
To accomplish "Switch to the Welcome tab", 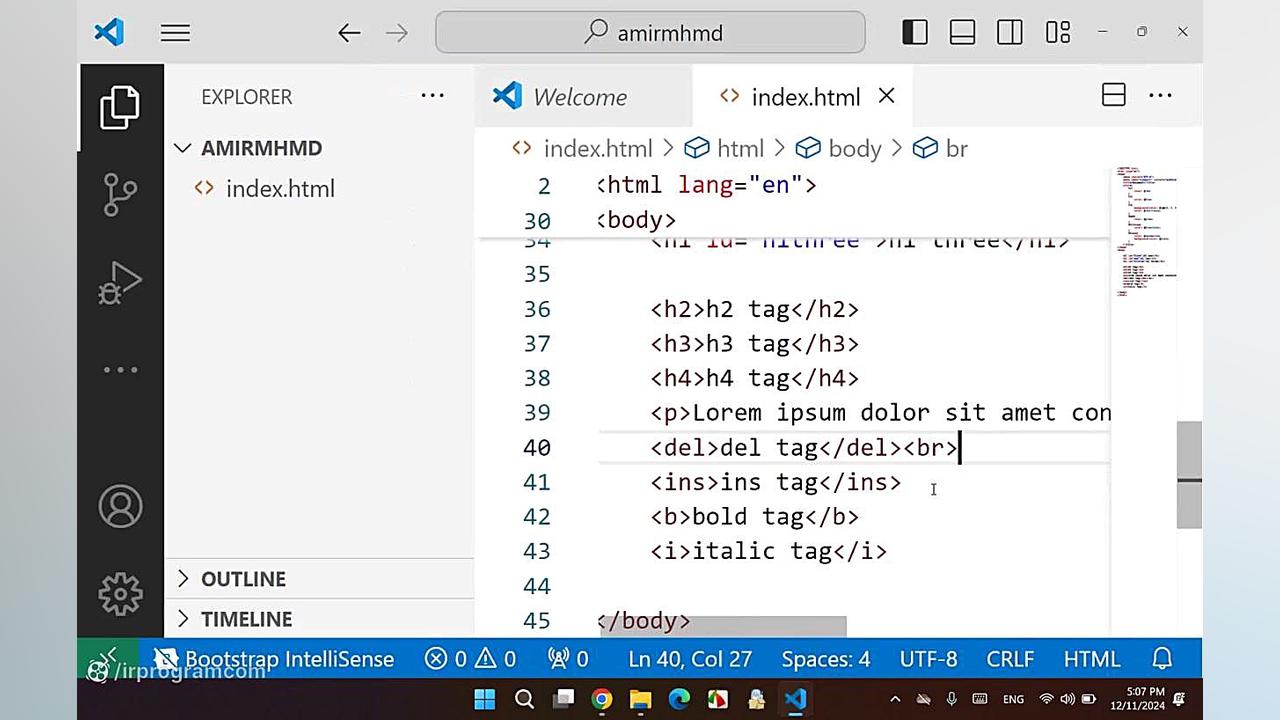I will [x=583, y=97].
